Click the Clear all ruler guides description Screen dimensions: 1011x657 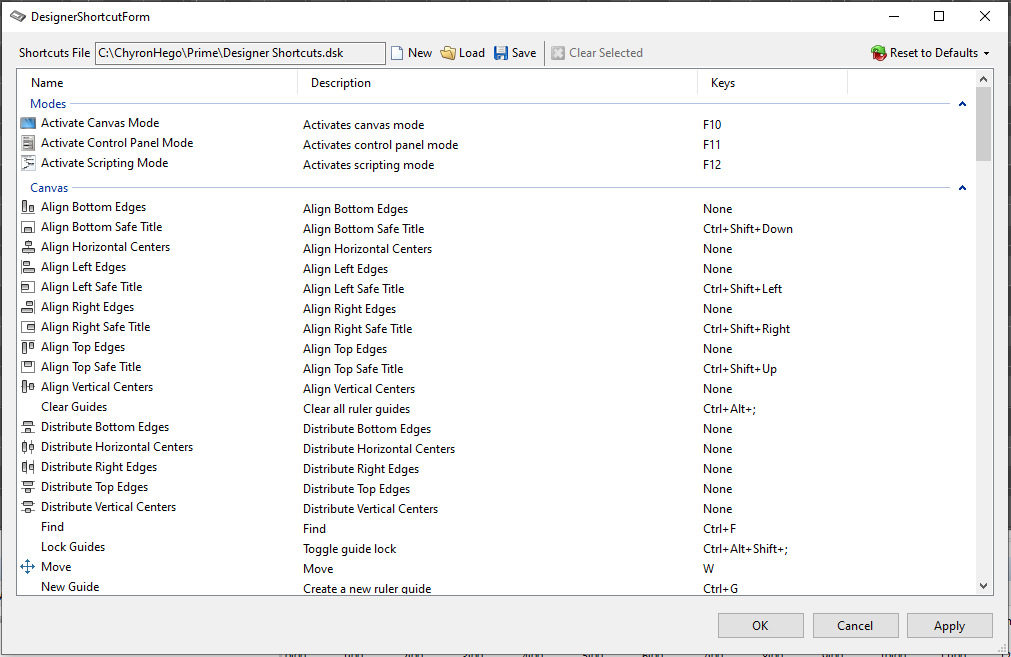tap(357, 409)
